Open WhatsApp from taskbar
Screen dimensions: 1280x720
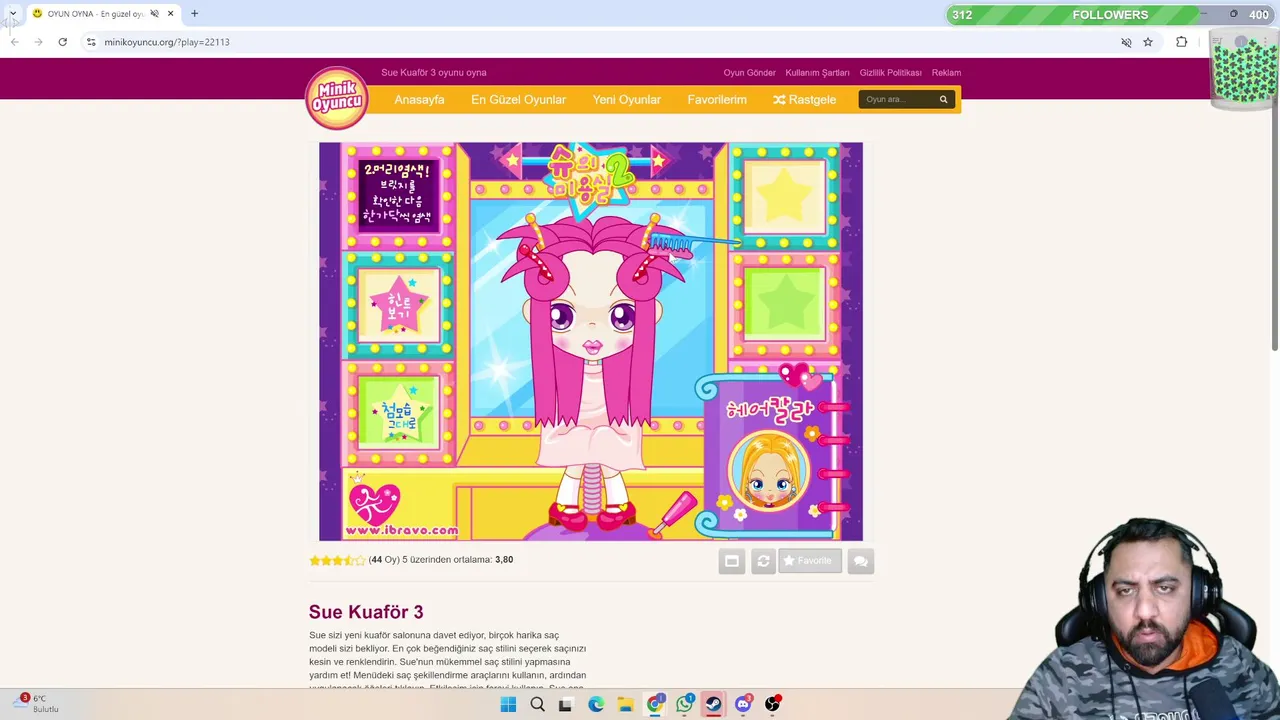click(684, 704)
